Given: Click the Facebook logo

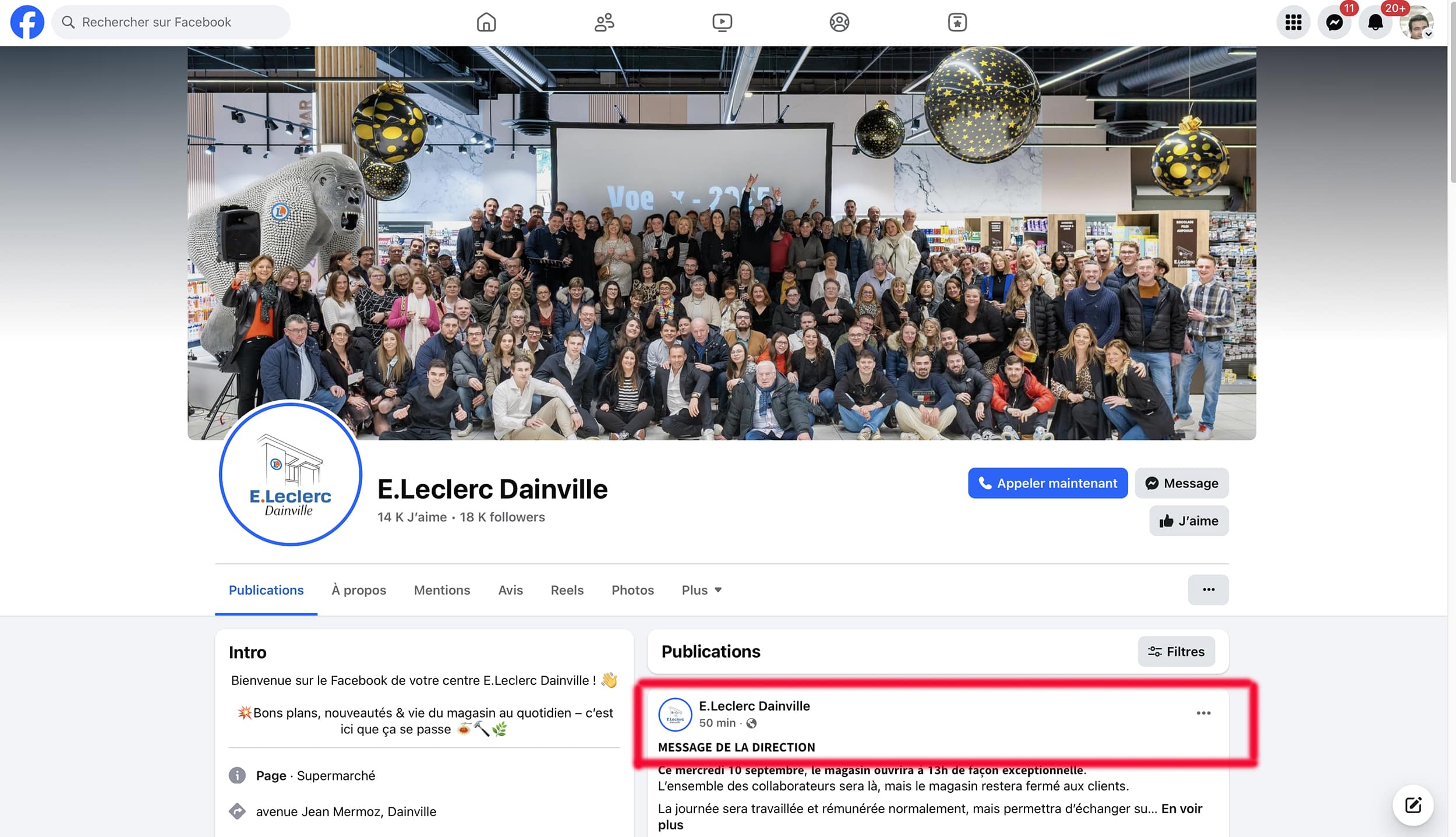Looking at the screenshot, I should pyautogui.click(x=27, y=22).
